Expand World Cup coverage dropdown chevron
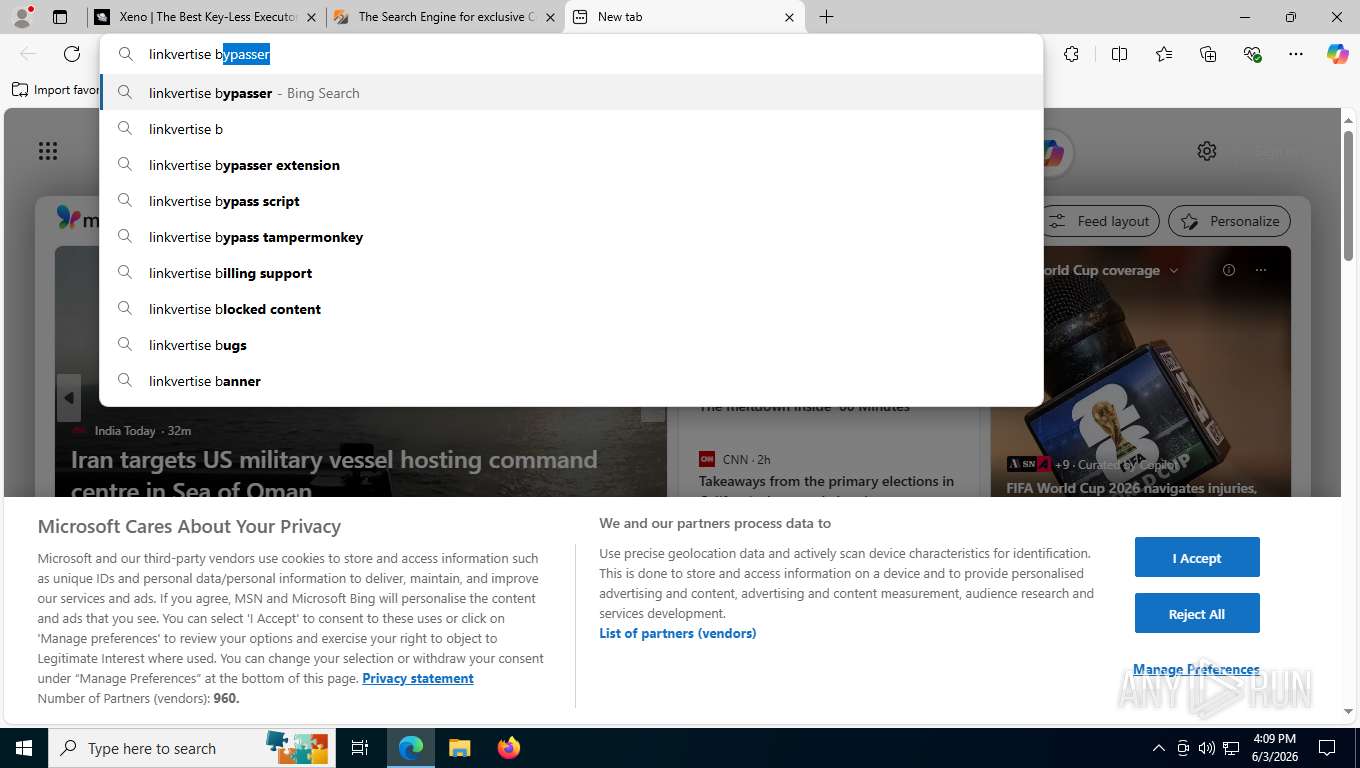 [x=1173, y=270]
